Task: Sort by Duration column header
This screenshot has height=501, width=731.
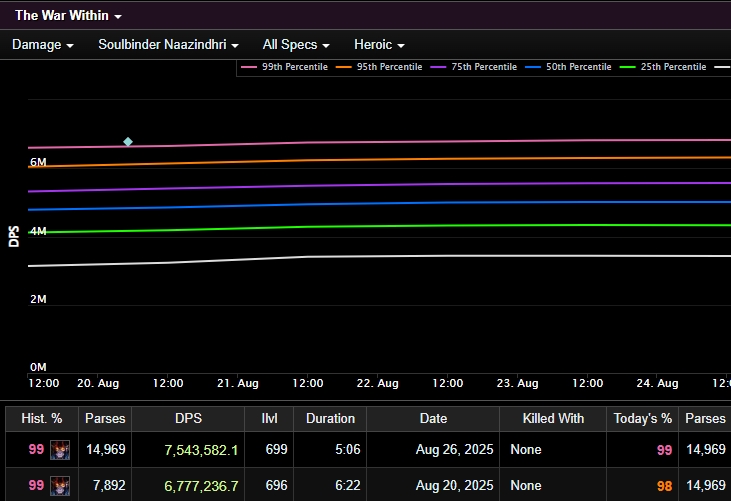Action: tap(330, 419)
